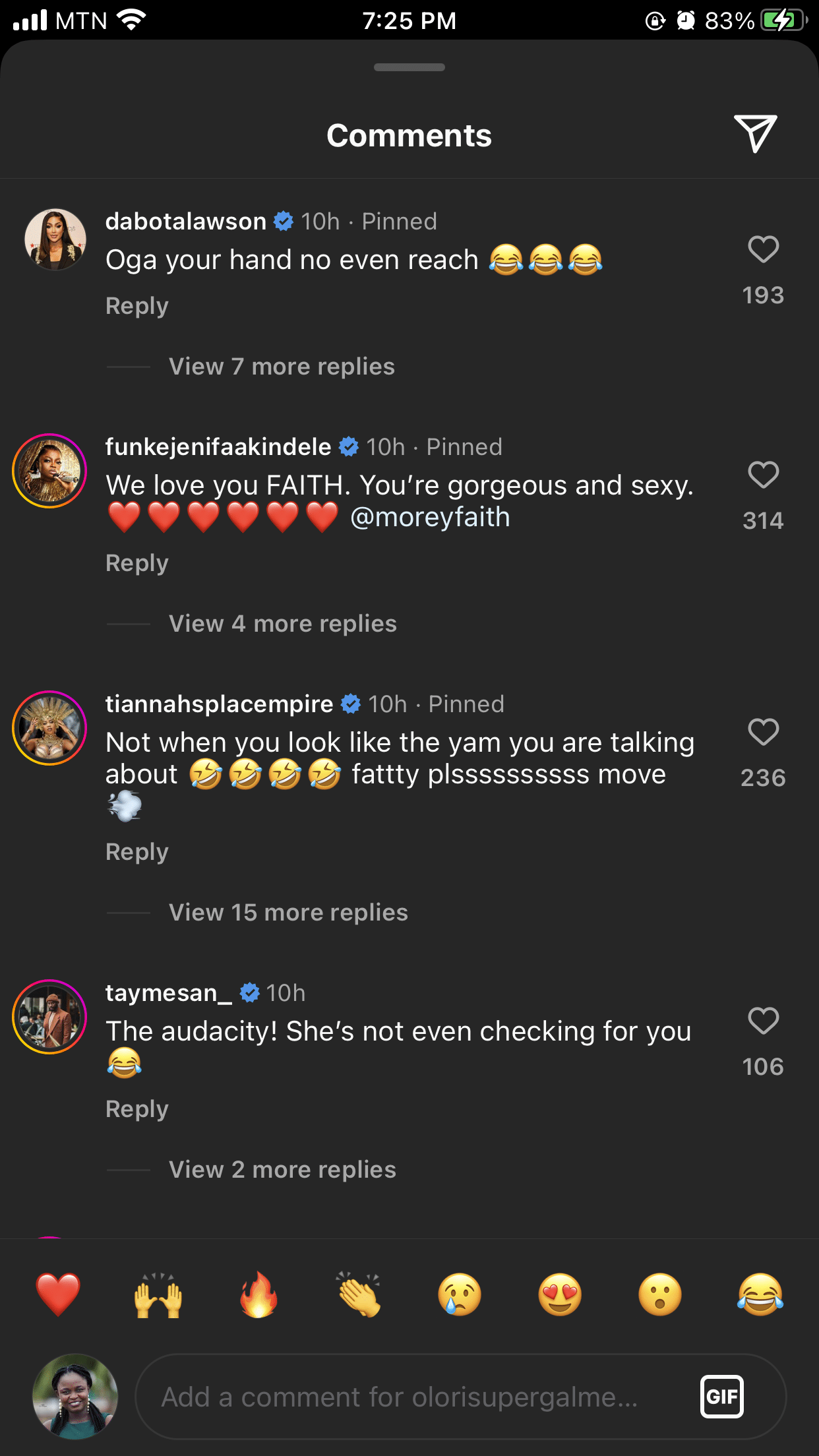
Task: Like funkejenifaakindele's comment
Action: coord(763,475)
